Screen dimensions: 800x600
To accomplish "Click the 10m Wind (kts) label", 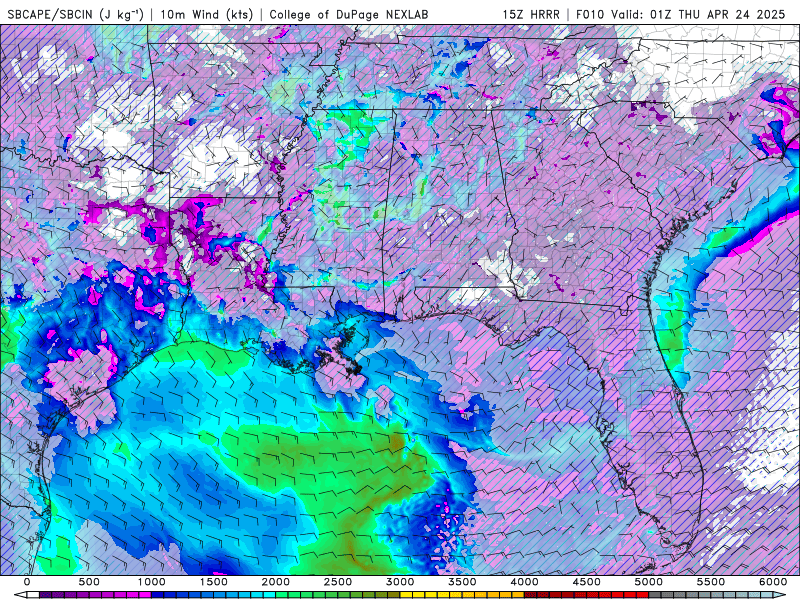I will 207,14.
